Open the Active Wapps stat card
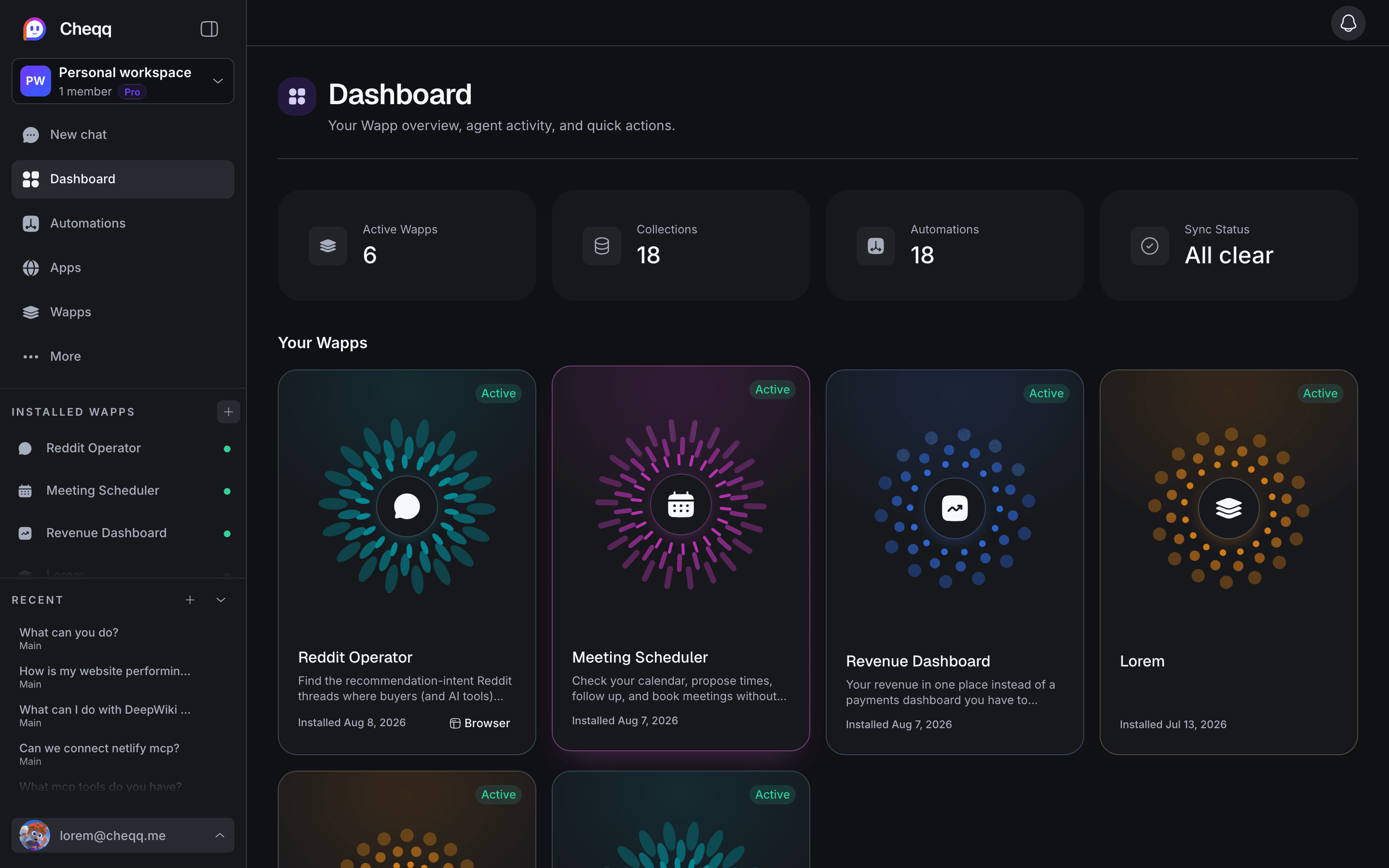This screenshot has width=1389, height=868. 407,245
